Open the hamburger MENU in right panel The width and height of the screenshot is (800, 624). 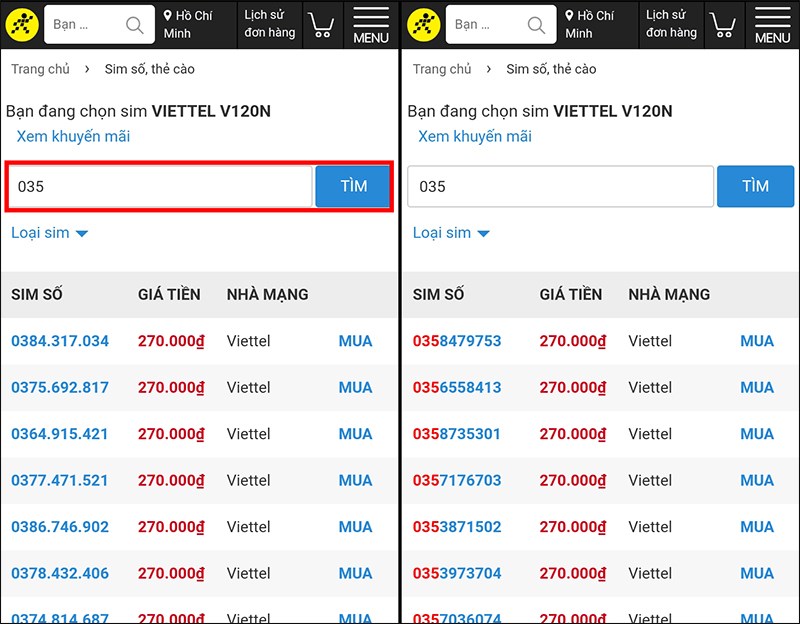772,25
